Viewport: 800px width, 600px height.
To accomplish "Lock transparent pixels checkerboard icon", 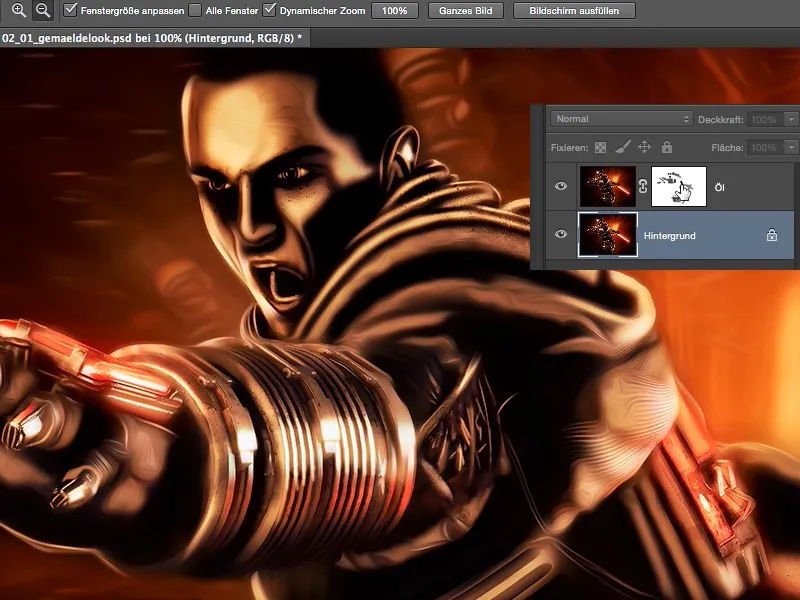I will [601, 147].
